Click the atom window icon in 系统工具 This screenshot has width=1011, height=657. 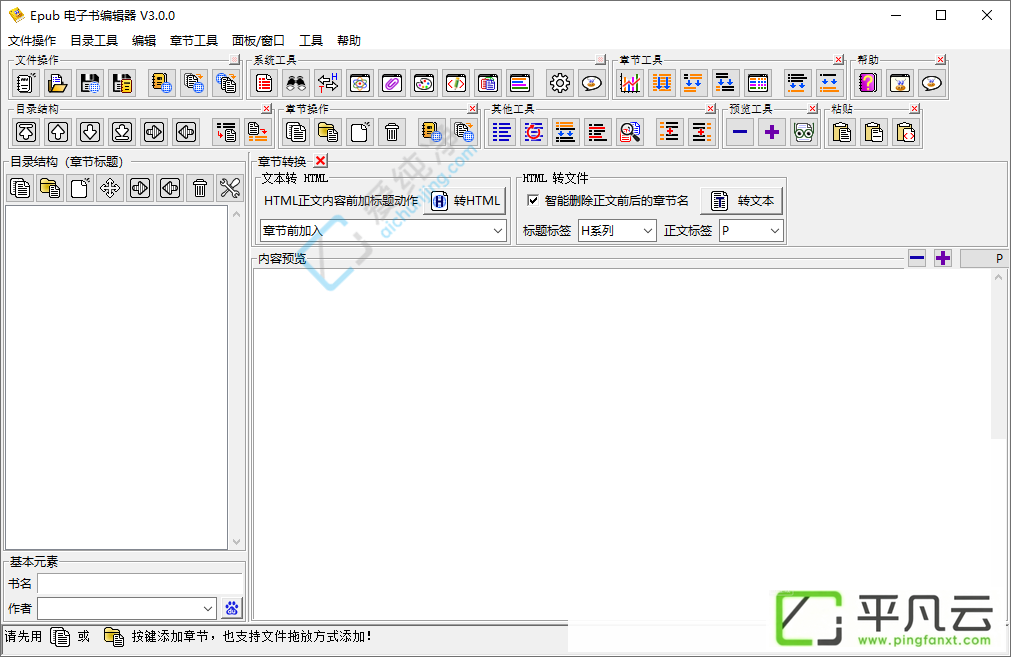click(360, 83)
